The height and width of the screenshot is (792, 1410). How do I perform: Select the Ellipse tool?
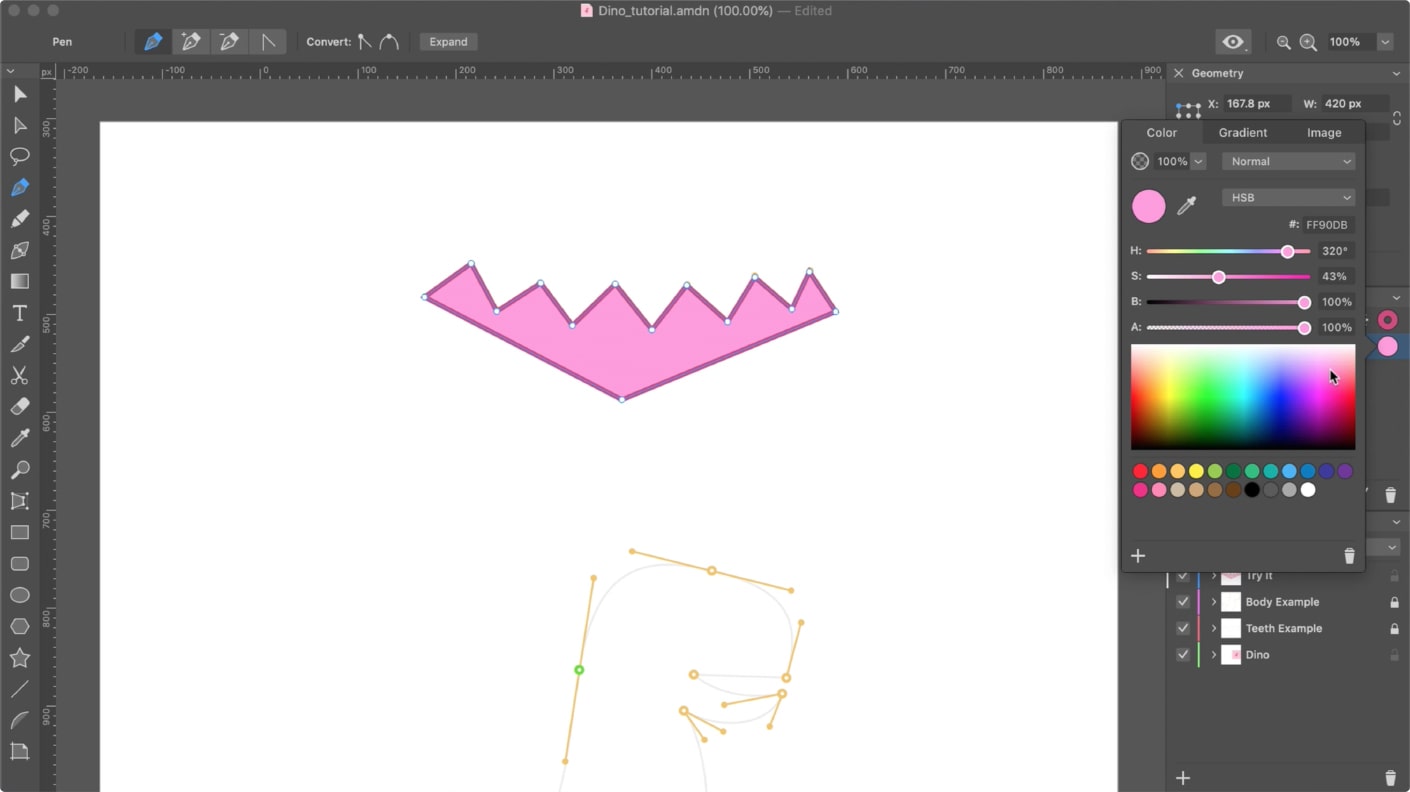point(19,595)
